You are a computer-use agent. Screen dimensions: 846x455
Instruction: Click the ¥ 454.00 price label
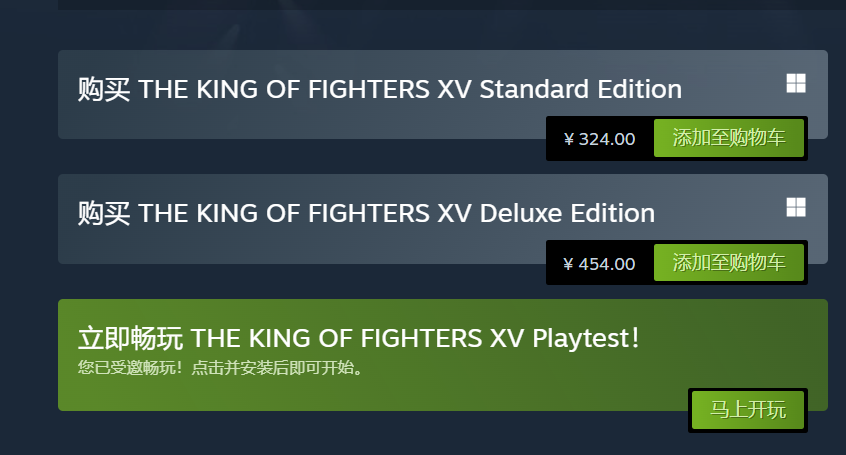coord(599,264)
